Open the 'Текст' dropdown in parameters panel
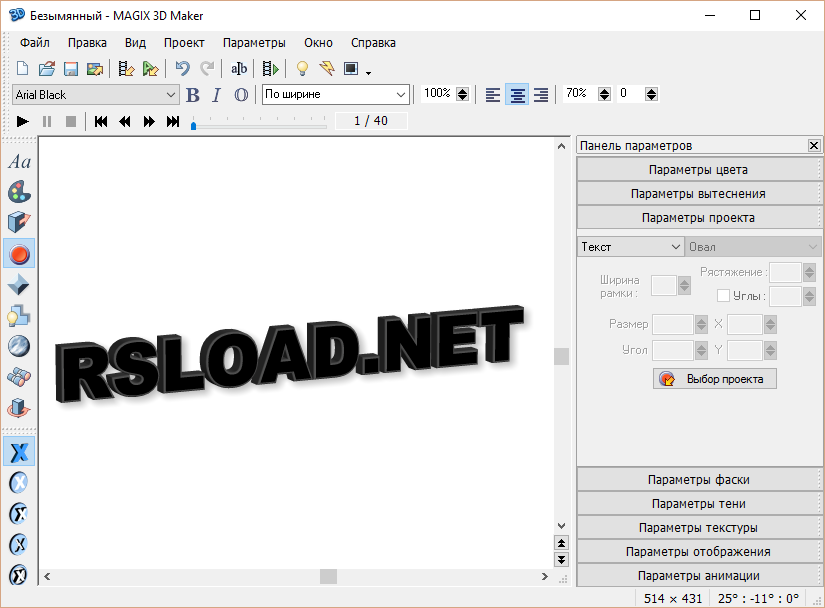This screenshot has height=608, width=825. pyautogui.click(x=630, y=246)
